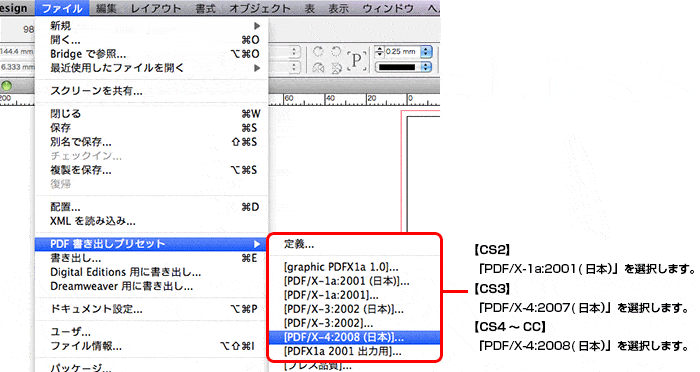Open the 表示 menu
The image size is (700, 372).
[338, 8]
